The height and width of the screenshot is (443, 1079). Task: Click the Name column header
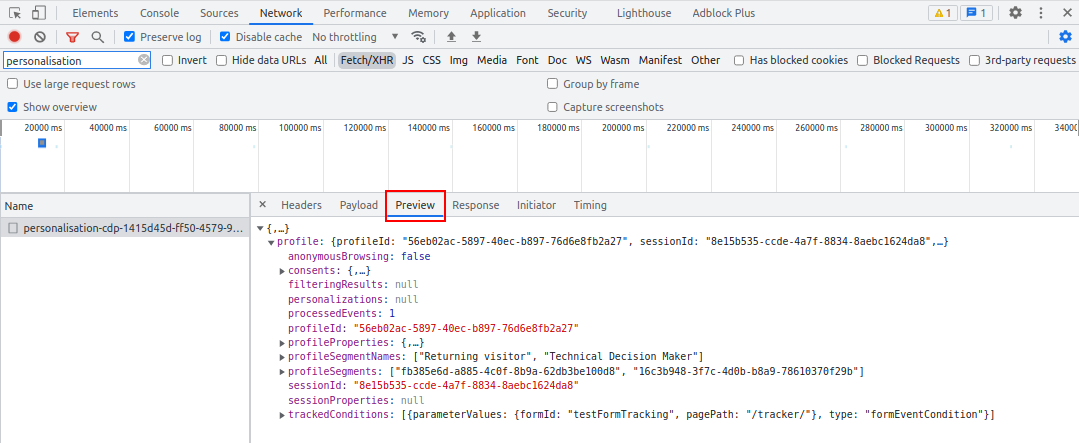[x=125, y=206]
